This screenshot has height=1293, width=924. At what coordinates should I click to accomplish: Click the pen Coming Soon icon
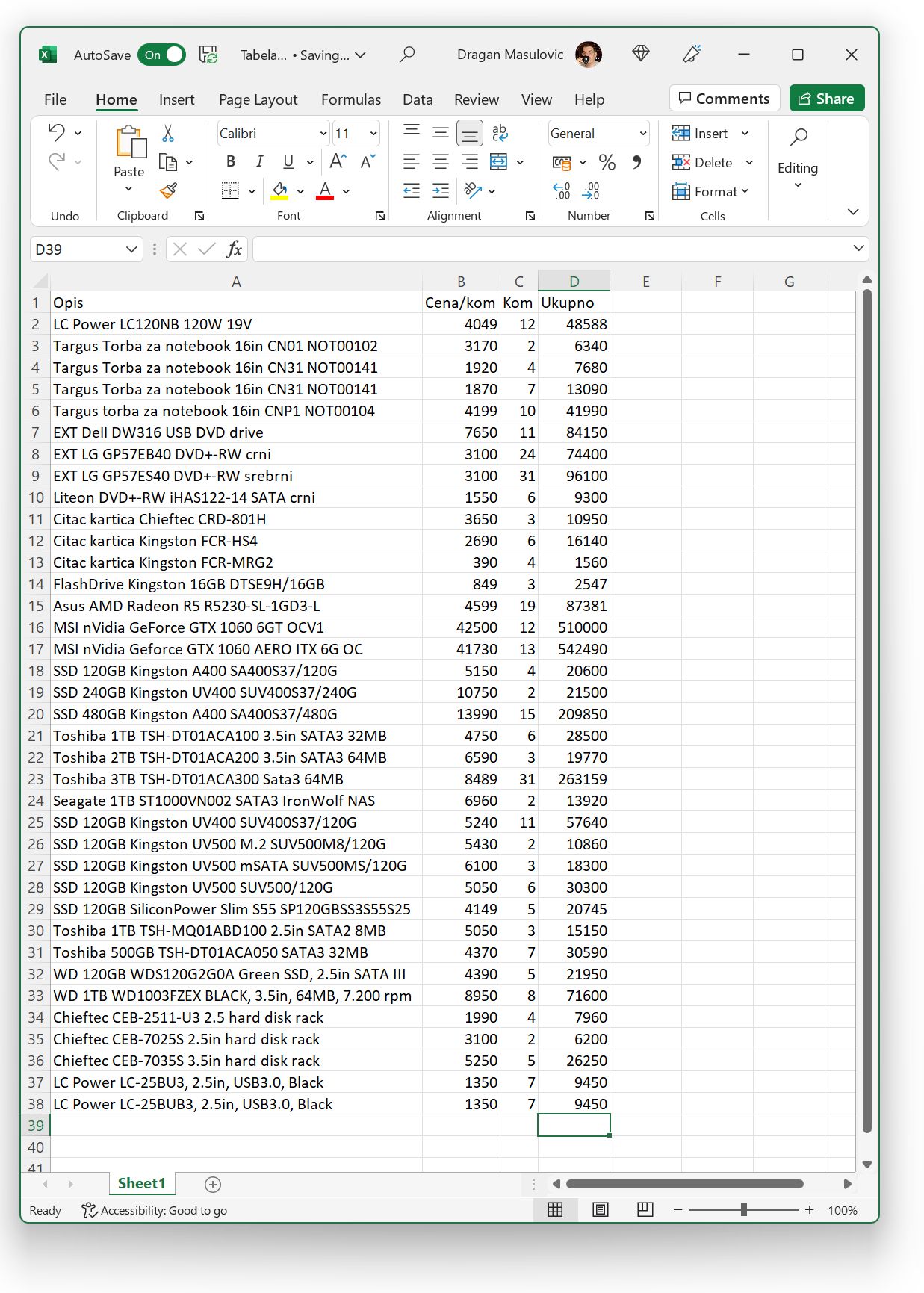tap(692, 54)
